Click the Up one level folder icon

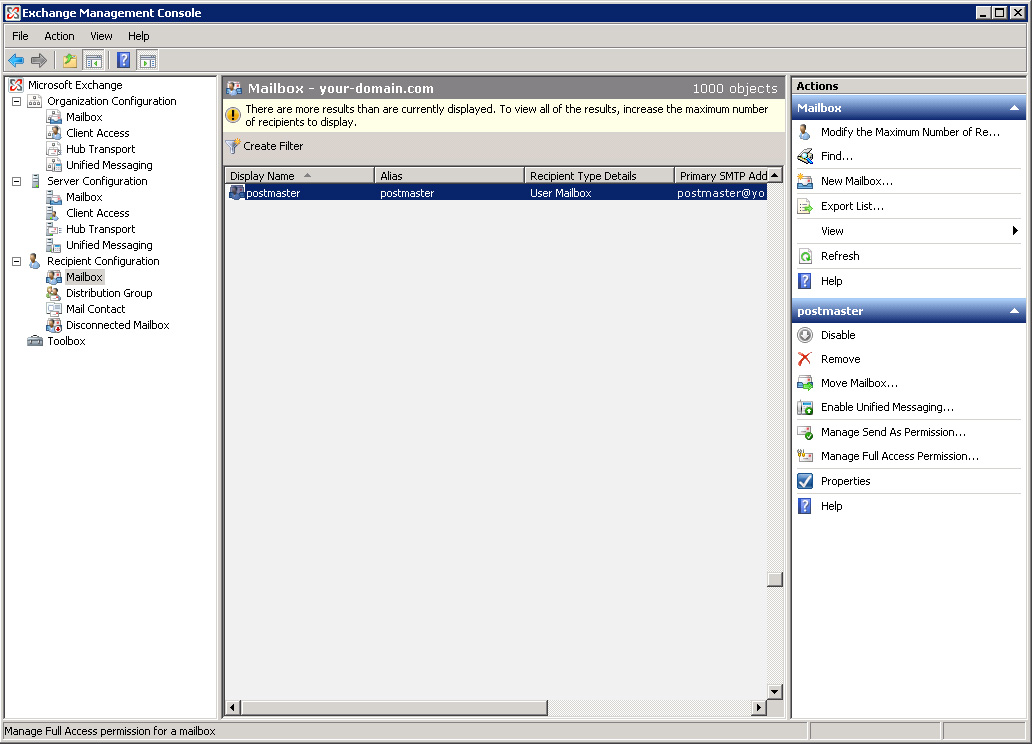point(70,61)
